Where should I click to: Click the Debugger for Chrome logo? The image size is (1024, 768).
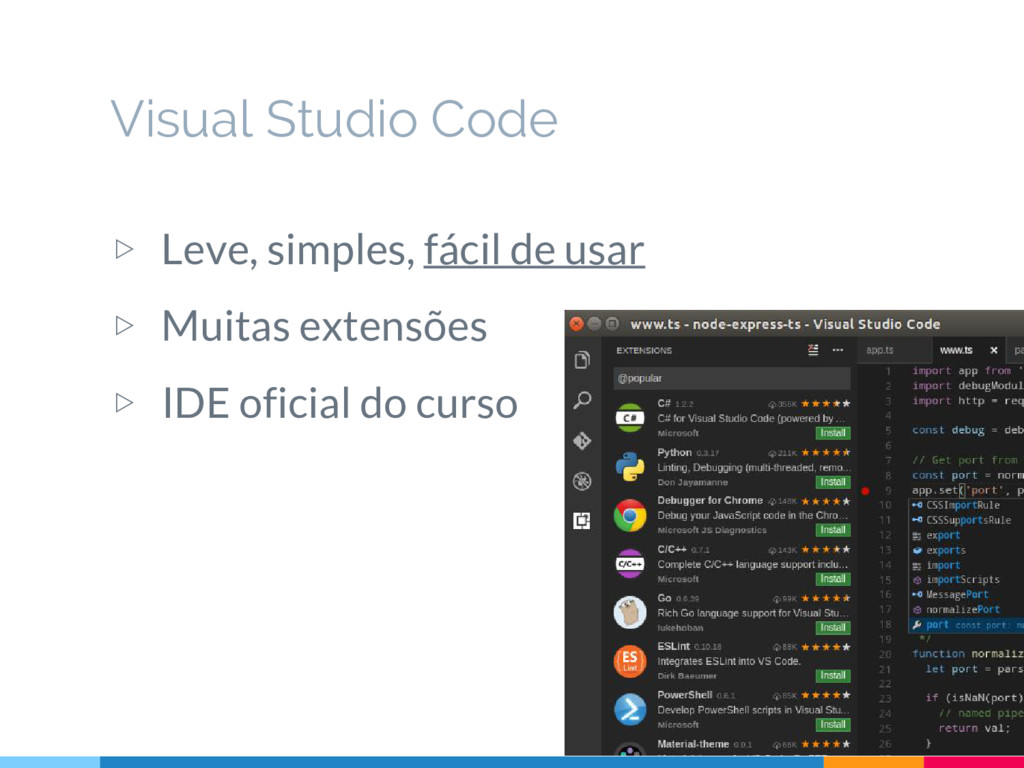click(630, 515)
